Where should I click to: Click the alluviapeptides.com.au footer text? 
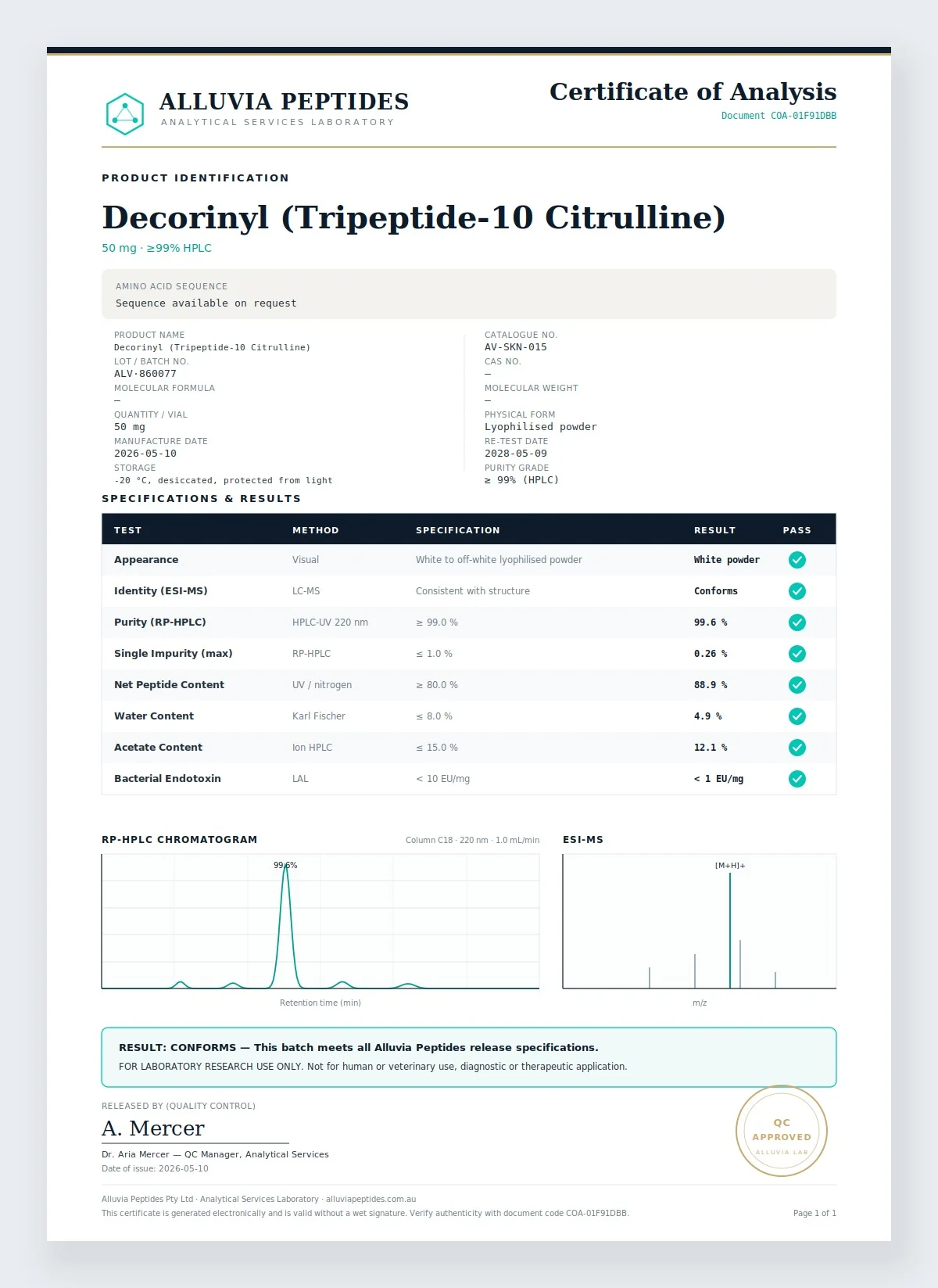pyautogui.click(x=371, y=1199)
